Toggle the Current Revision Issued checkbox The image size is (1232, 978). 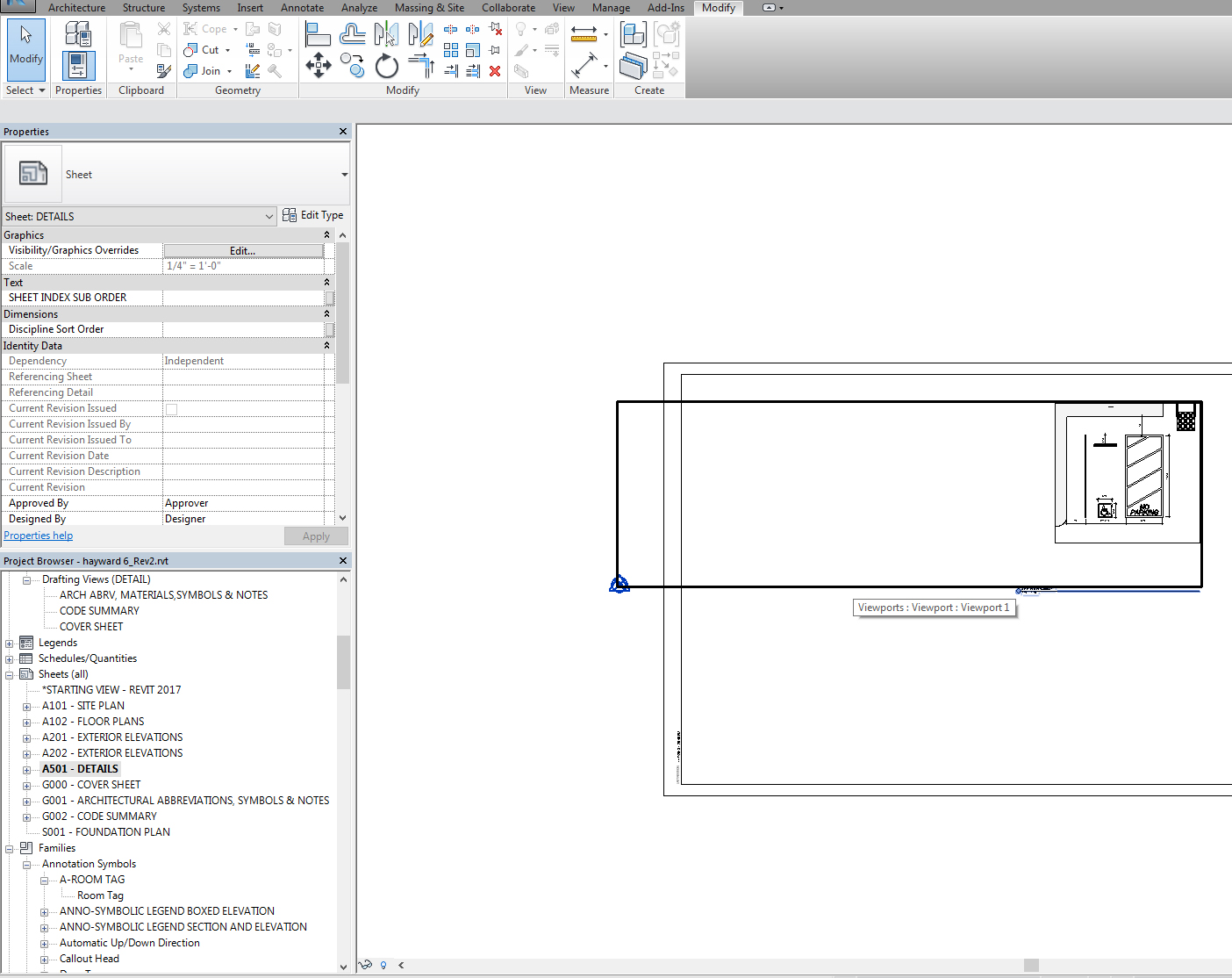tap(172, 409)
